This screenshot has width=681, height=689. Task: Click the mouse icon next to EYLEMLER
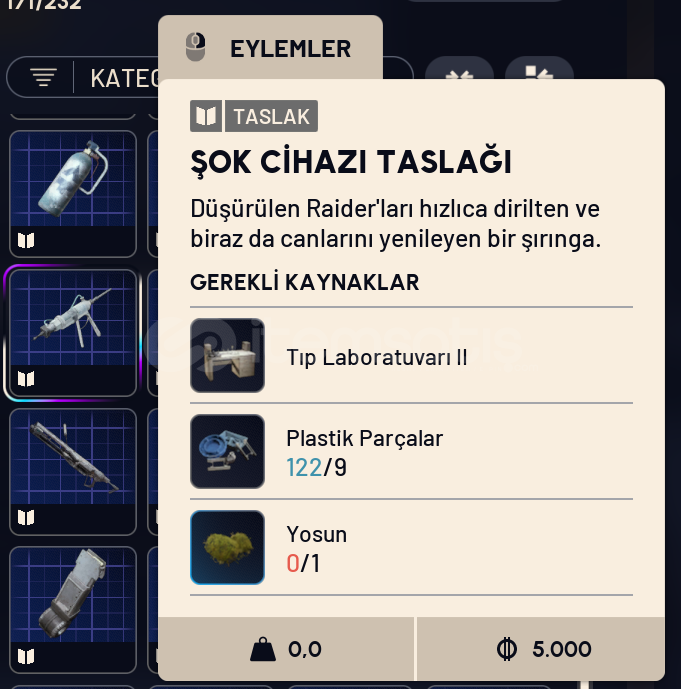196,47
